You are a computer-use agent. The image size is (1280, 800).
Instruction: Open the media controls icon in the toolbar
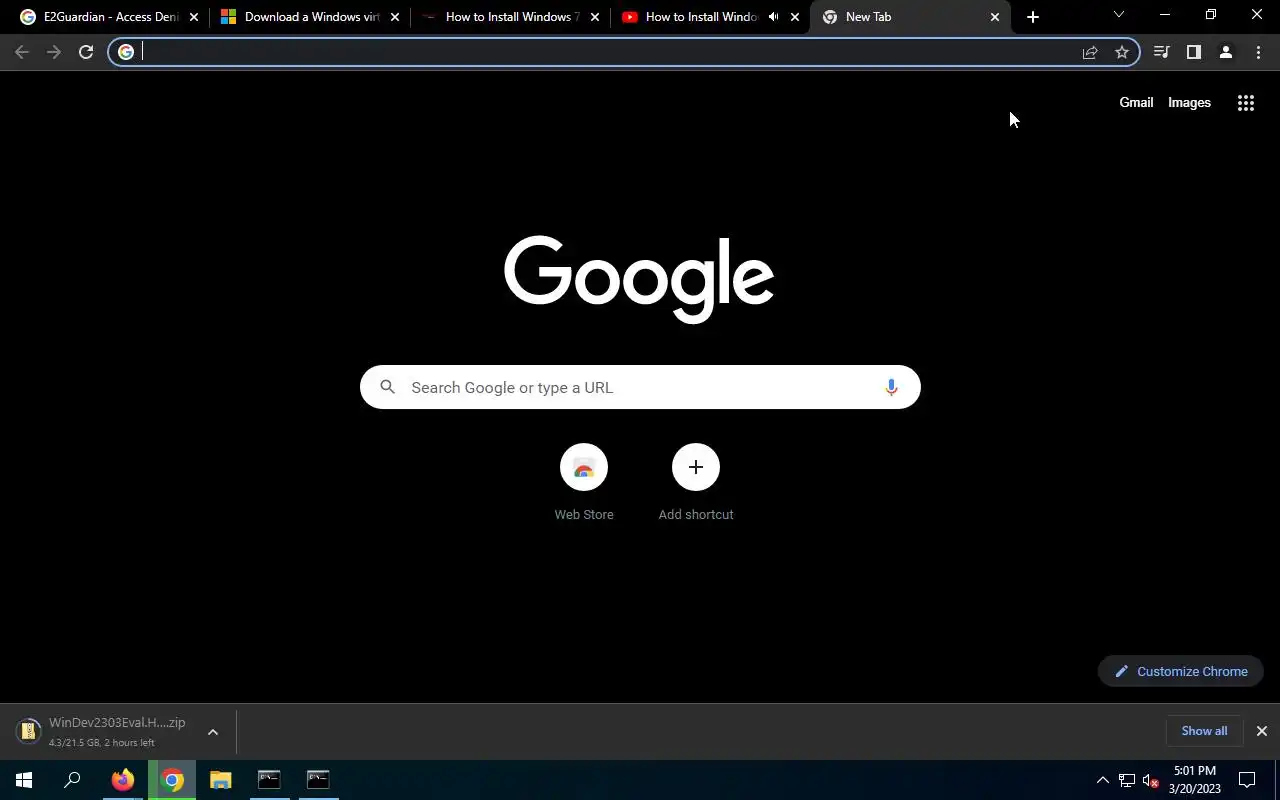(1161, 52)
